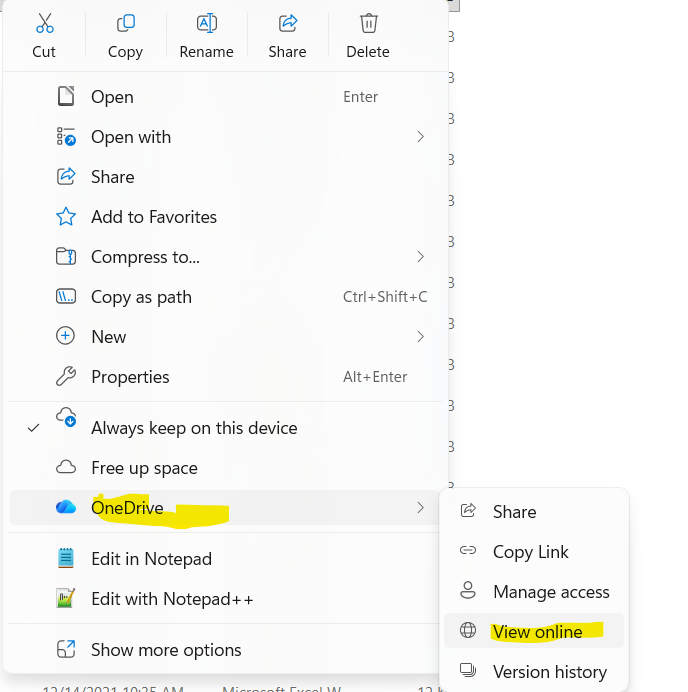The image size is (688, 692).
Task: Click the cloud download icon for Always keep
Action: click(66, 417)
